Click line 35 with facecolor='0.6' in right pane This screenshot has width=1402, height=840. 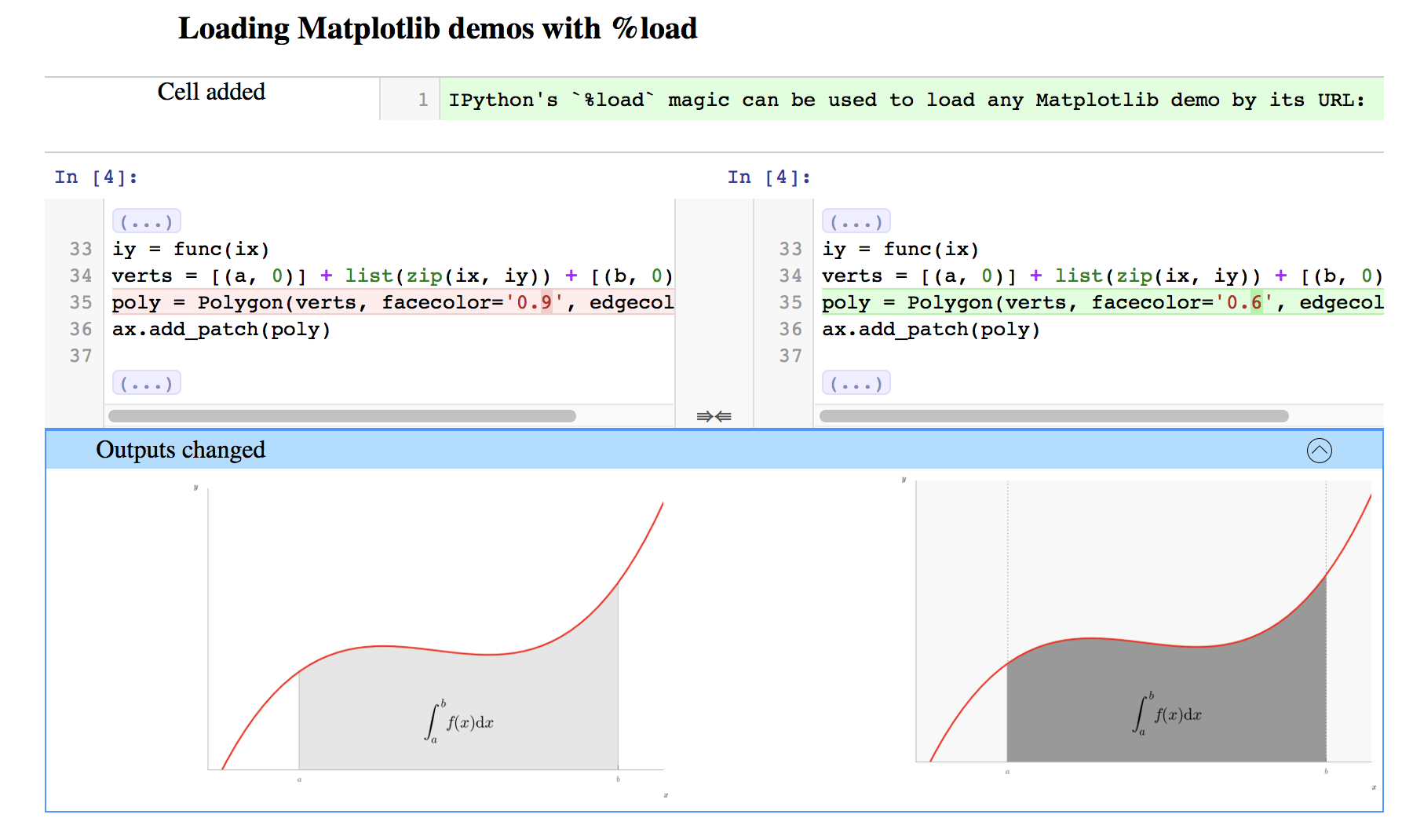tap(1102, 302)
